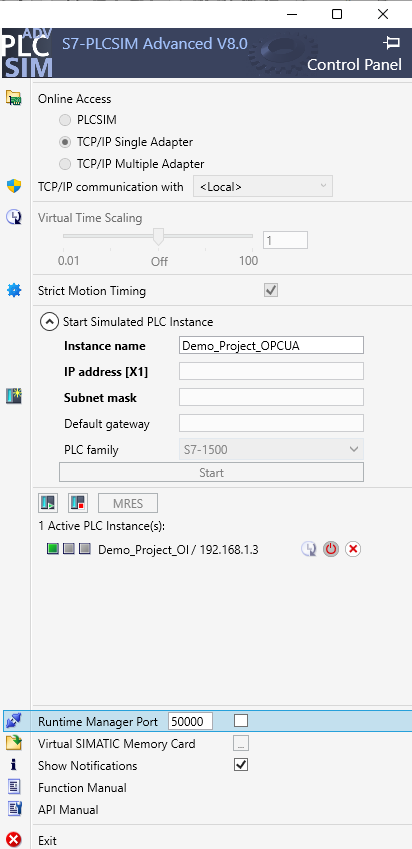Open the TCP/IP communication with dropdown

click(263, 186)
